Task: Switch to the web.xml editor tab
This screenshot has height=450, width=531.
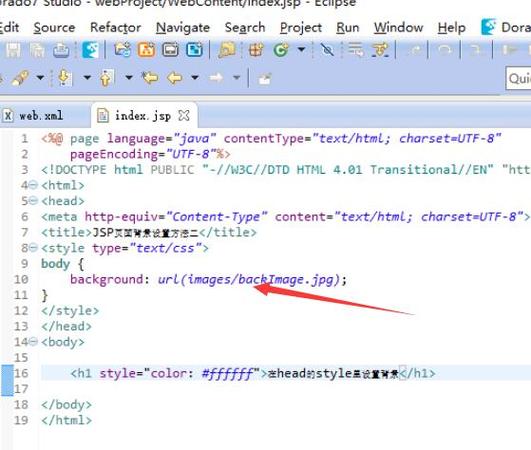Action: pyautogui.click(x=41, y=116)
